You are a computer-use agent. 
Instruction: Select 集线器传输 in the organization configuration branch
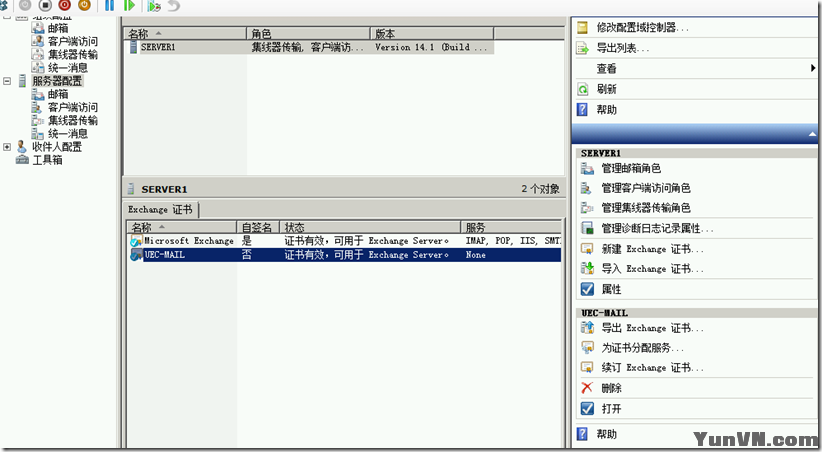coord(73,54)
